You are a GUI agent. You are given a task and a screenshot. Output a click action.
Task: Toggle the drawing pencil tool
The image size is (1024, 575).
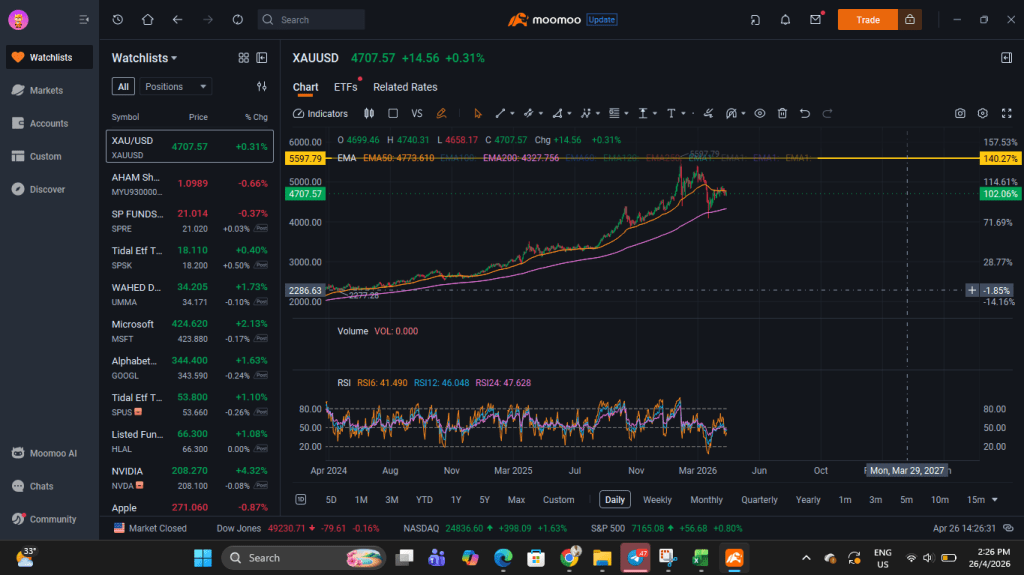pos(441,114)
